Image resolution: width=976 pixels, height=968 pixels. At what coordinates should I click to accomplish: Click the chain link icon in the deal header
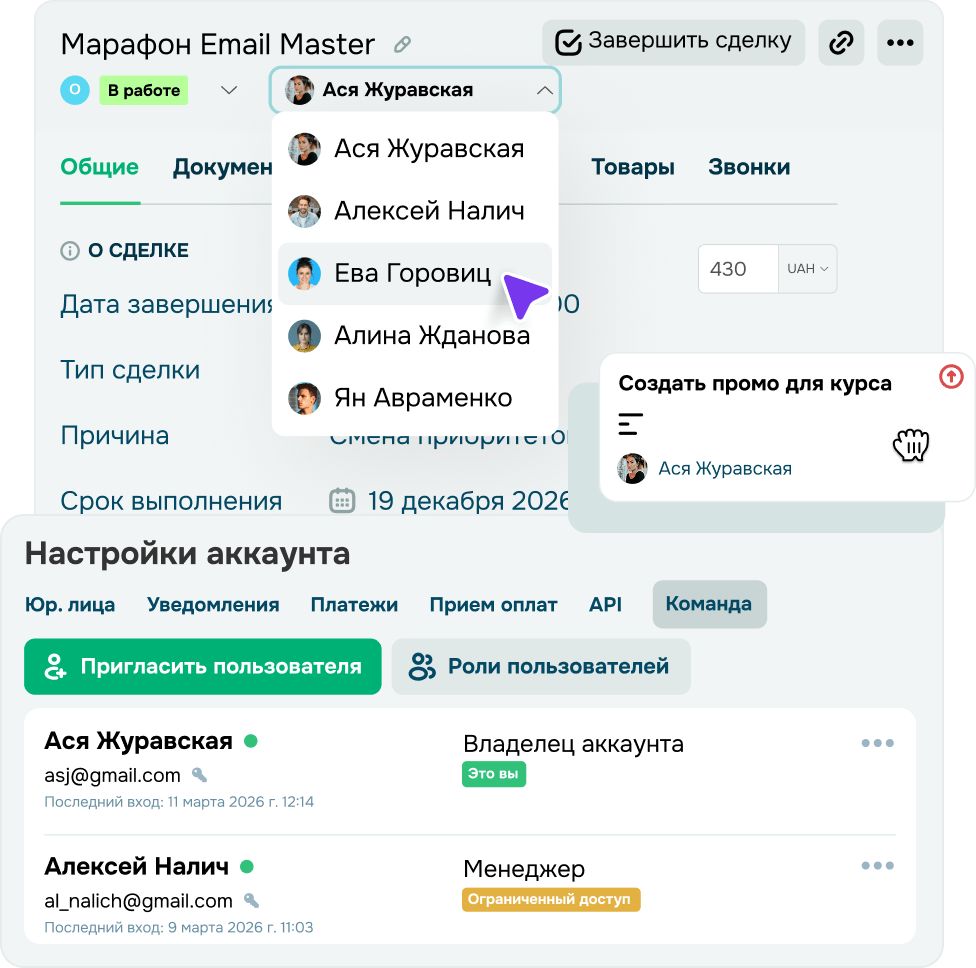point(841,42)
